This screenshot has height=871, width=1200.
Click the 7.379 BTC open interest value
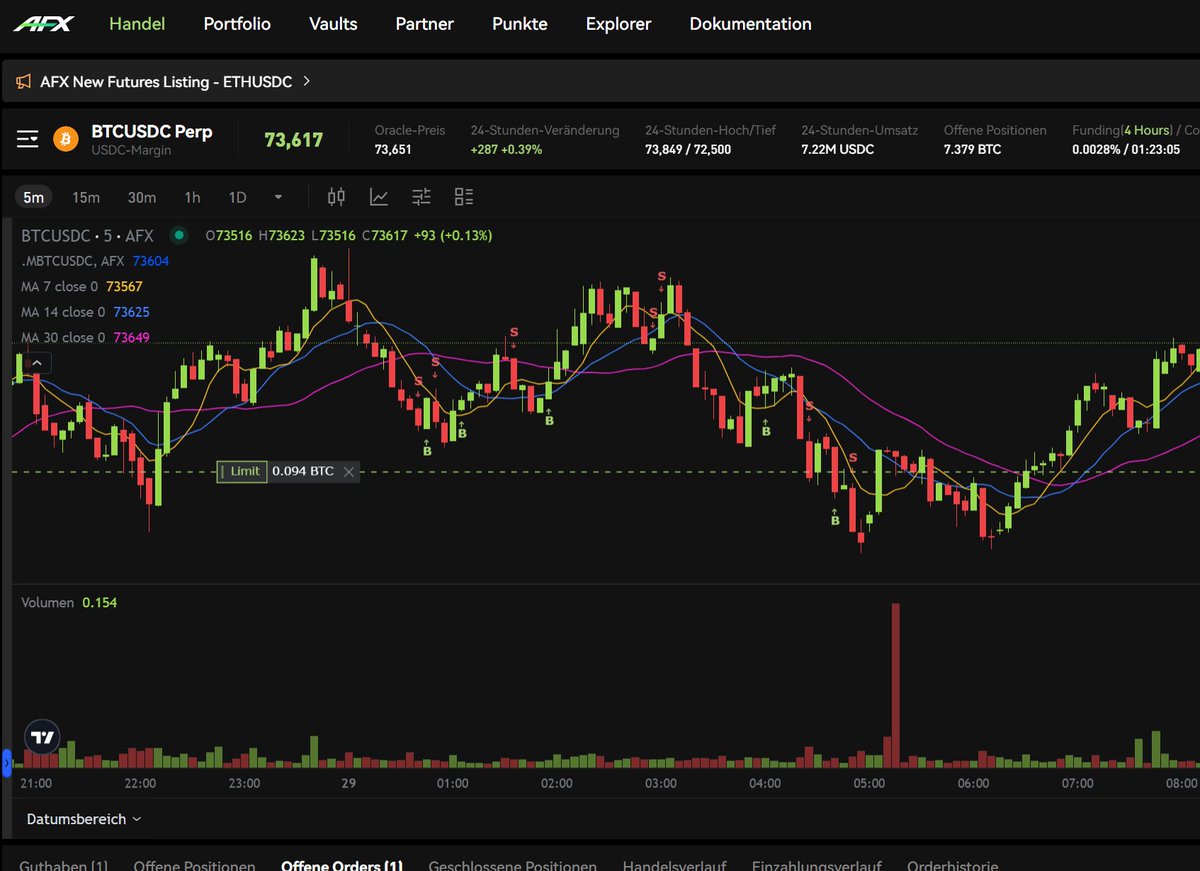tap(973, 149)
